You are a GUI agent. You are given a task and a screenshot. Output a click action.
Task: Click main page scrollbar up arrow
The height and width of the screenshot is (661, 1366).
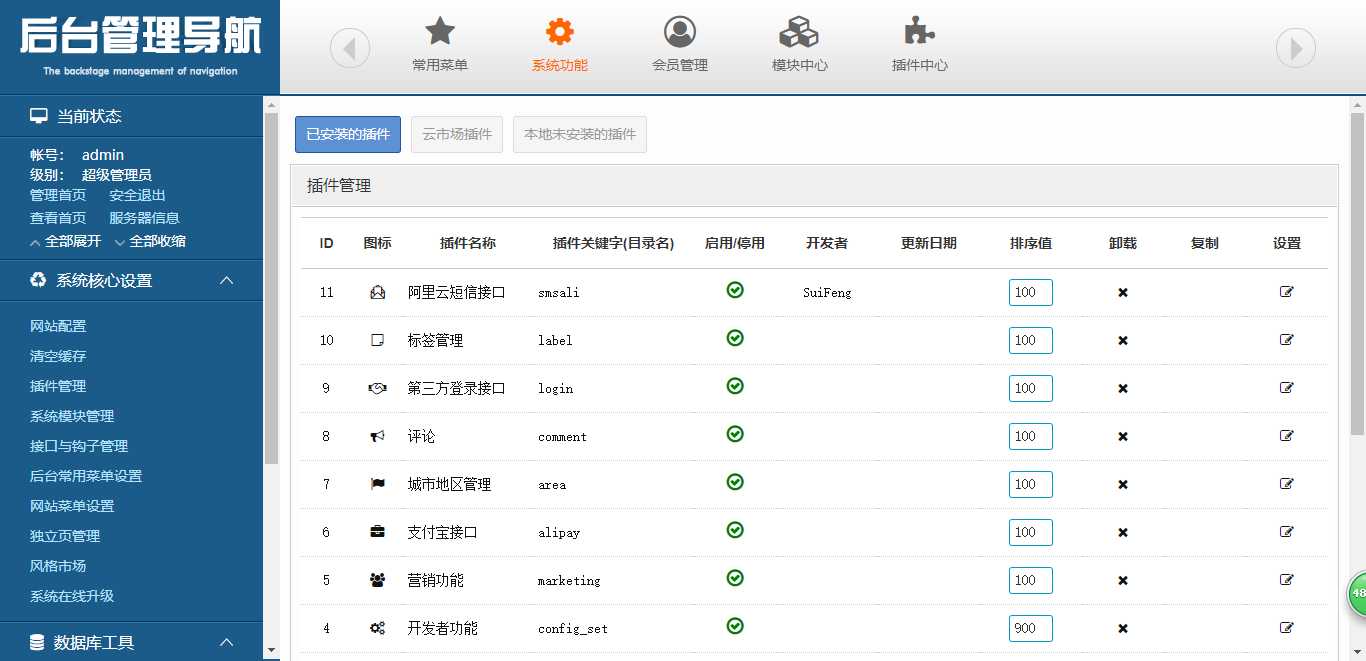[x=1357, y=104]
